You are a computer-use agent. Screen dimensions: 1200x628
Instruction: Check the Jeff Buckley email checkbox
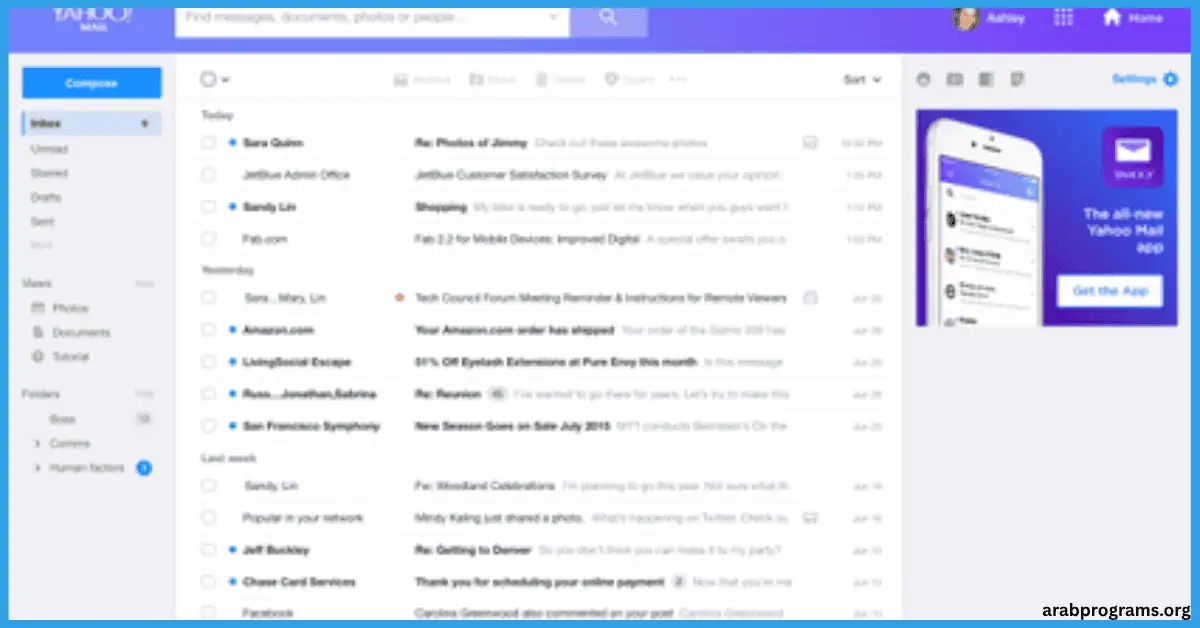208,549
